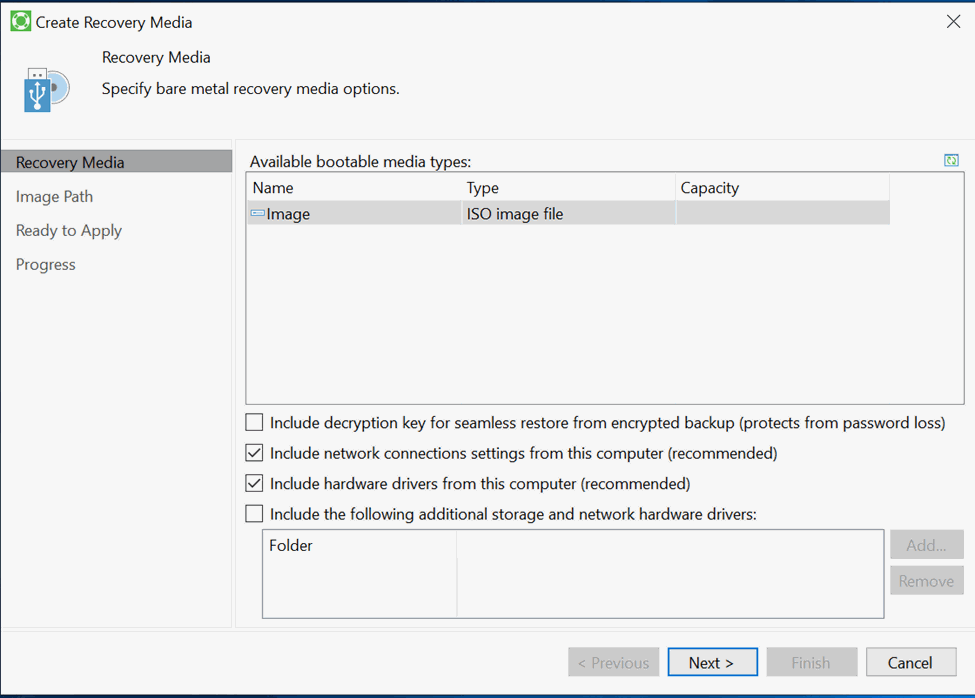Select the Image row name cell

[354, 213]
